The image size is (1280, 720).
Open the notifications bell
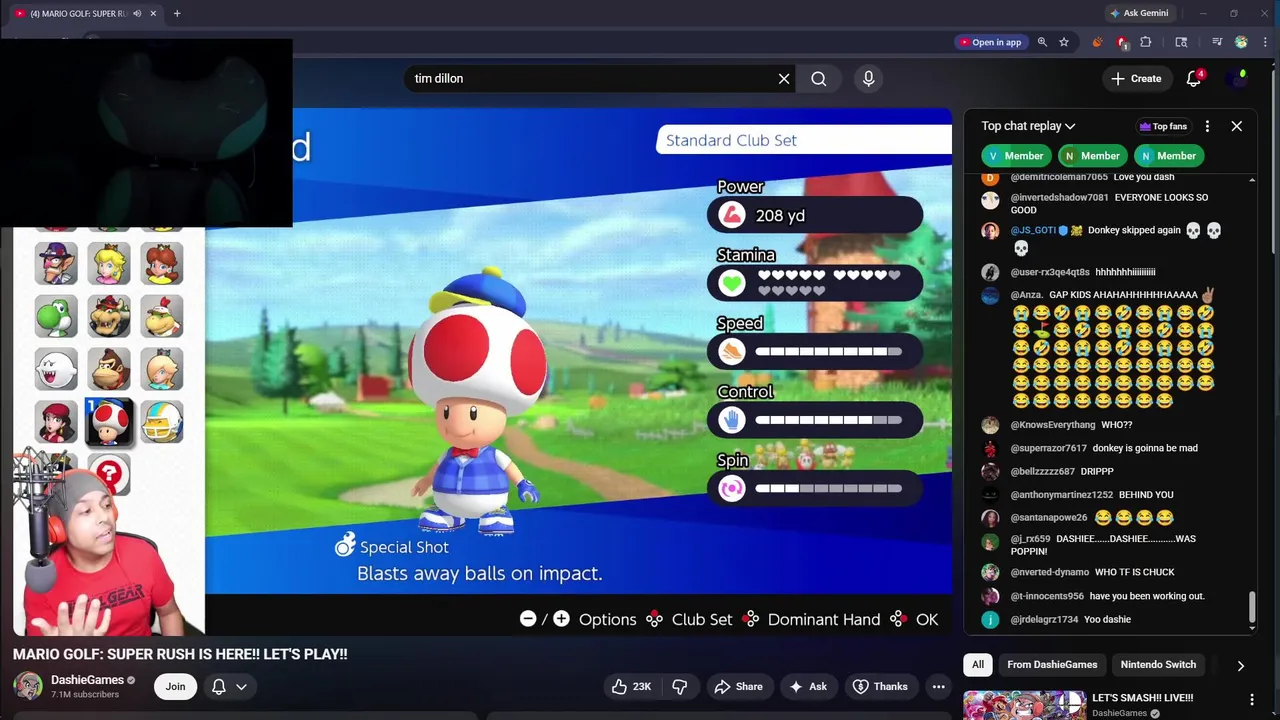tap(1194, 78)
